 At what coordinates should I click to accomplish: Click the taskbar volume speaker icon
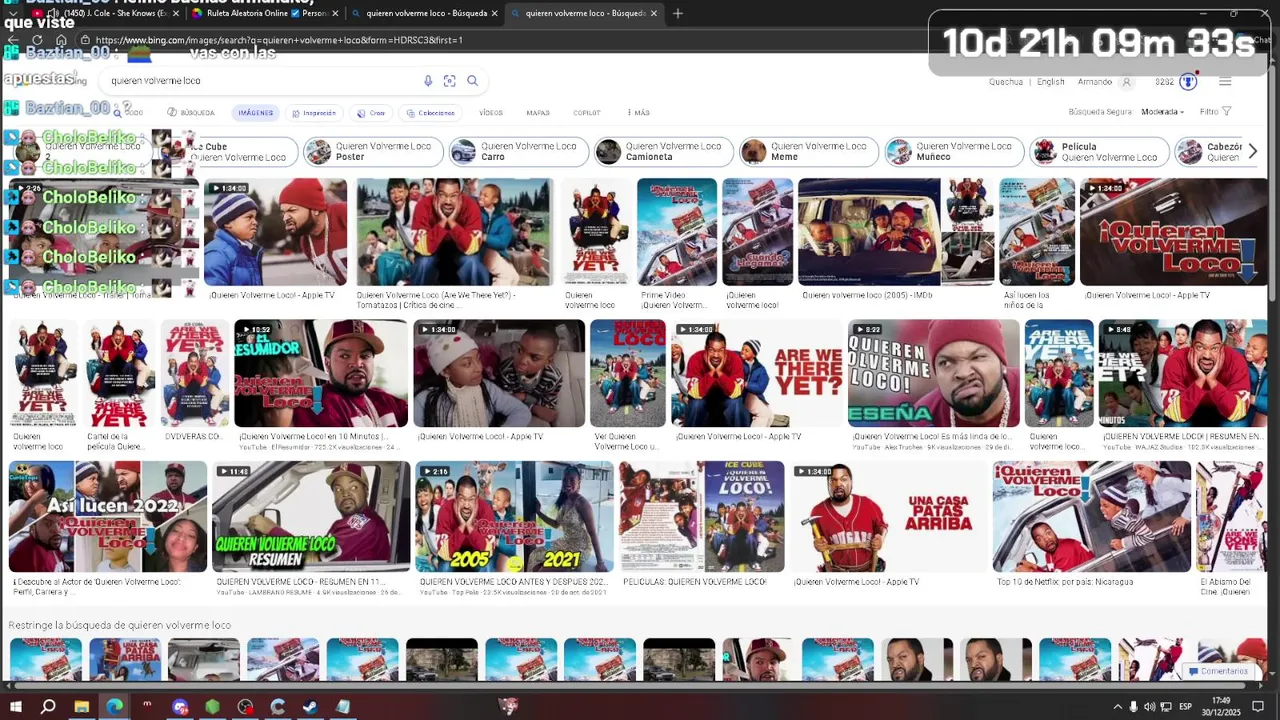point(1149,707)
